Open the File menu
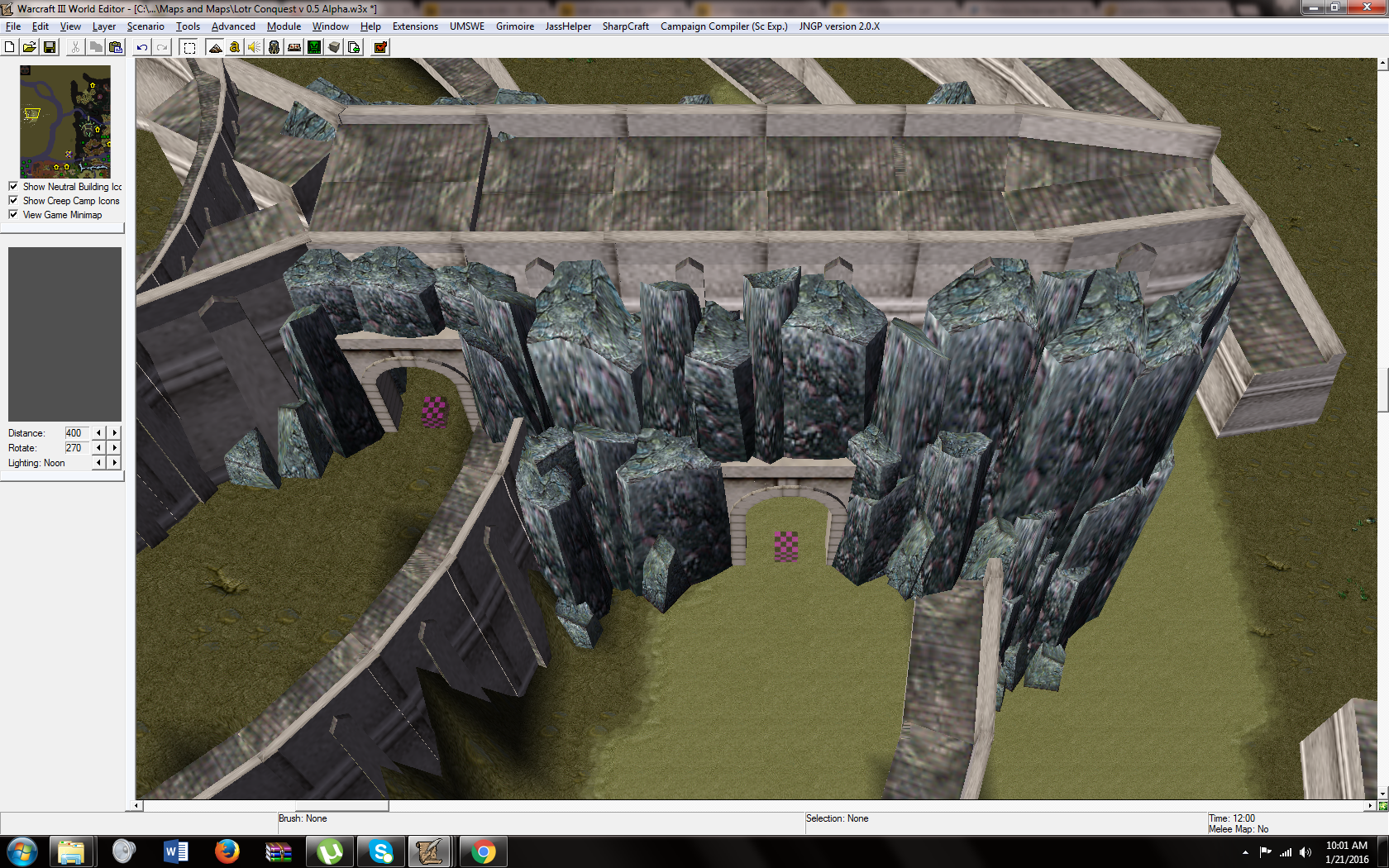Image resolution: width=1389 pixels, height=868 pixels. pyautogui.click(x=13, y=26)
